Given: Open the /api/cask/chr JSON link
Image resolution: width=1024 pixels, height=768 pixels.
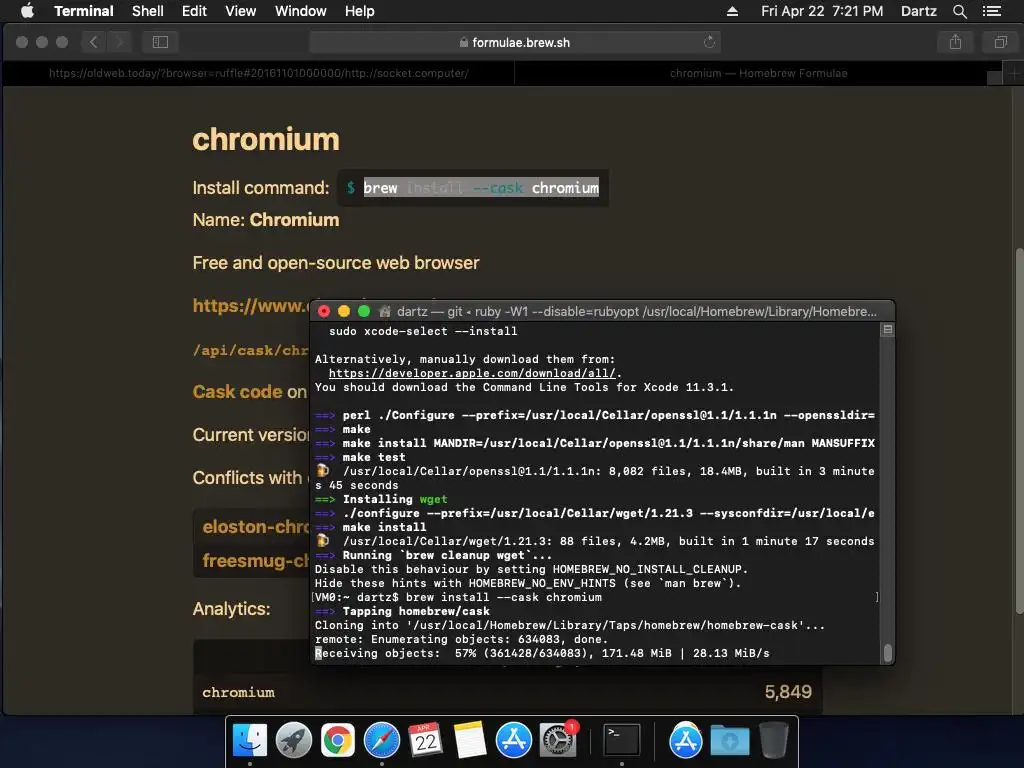Looking at the screenshot, I should click(250, 350).
